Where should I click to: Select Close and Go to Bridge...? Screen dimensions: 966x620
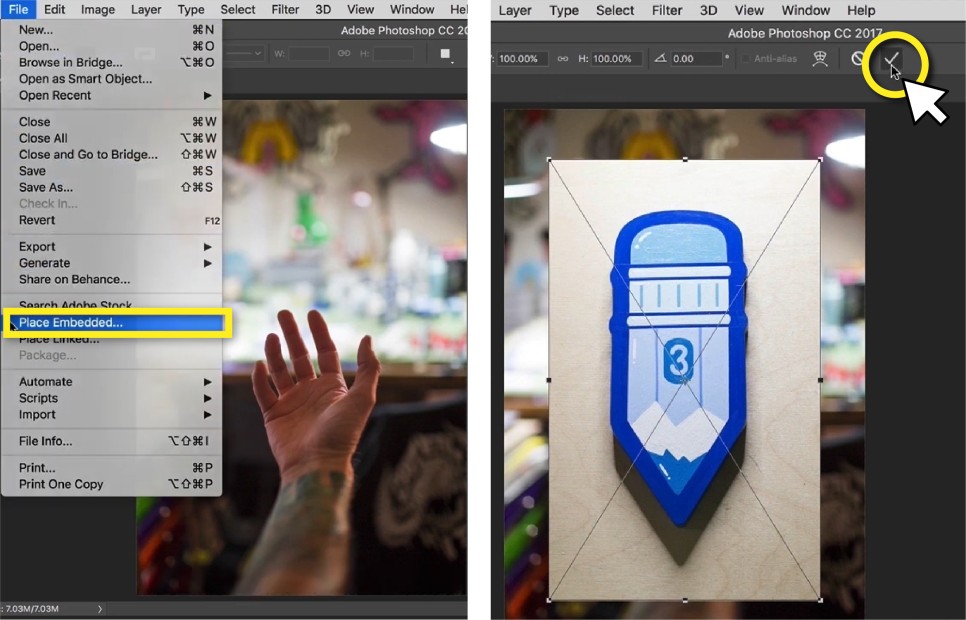[x=112, y=155]
